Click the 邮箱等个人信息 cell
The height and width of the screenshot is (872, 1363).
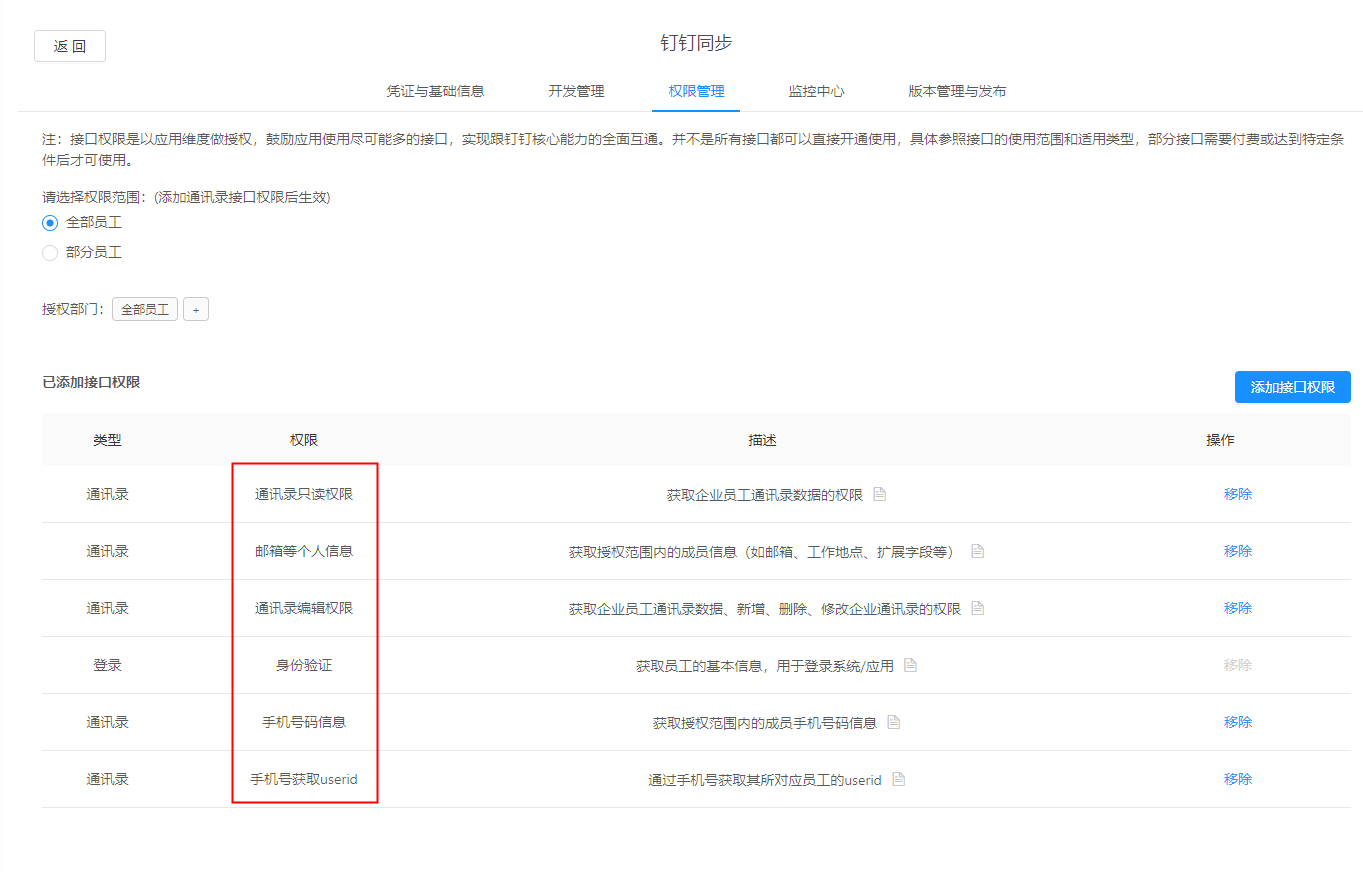(304, 551)
